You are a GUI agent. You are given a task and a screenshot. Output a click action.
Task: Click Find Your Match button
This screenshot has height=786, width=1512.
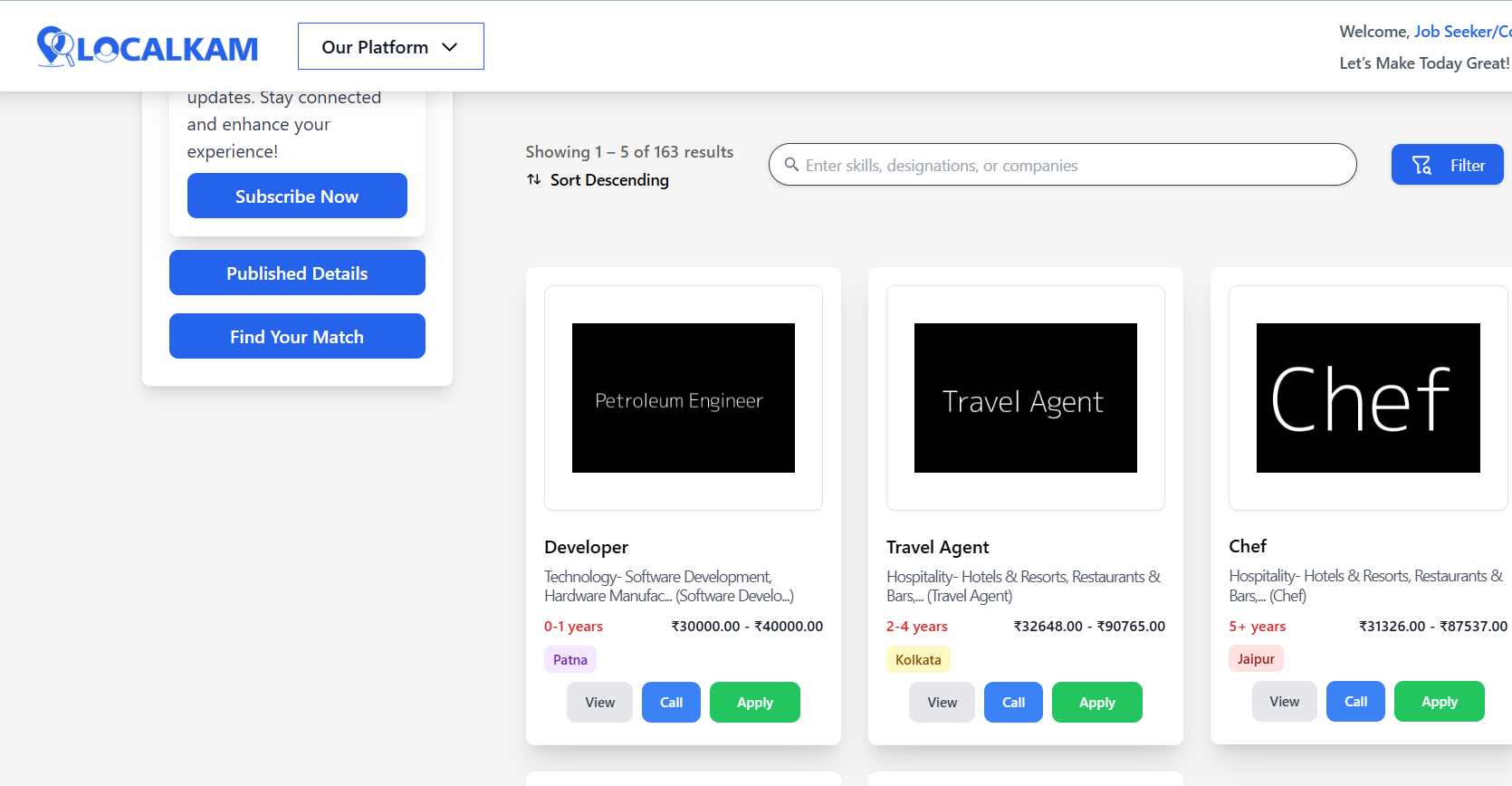pyautogui.click(x=297, y=336)
